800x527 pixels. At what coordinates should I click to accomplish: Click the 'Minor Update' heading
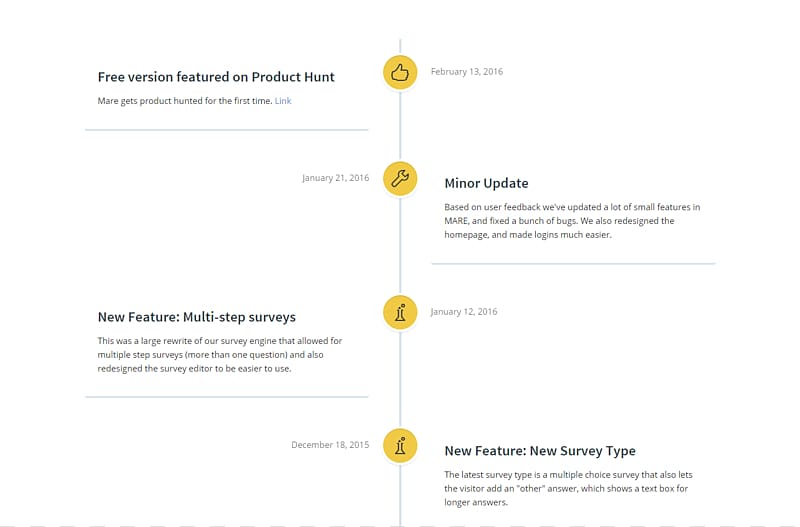click(486, 183)
